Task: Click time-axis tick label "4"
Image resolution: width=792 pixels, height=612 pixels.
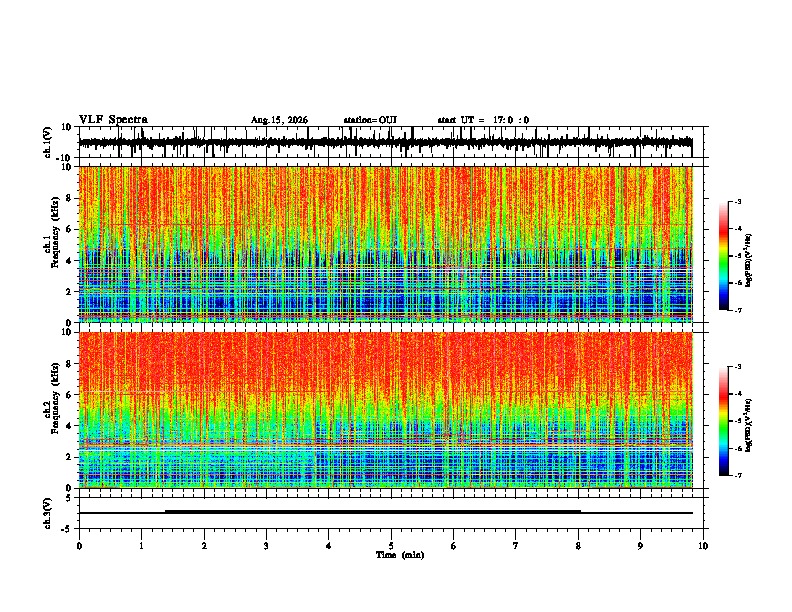Action: [x=328, y=546]
